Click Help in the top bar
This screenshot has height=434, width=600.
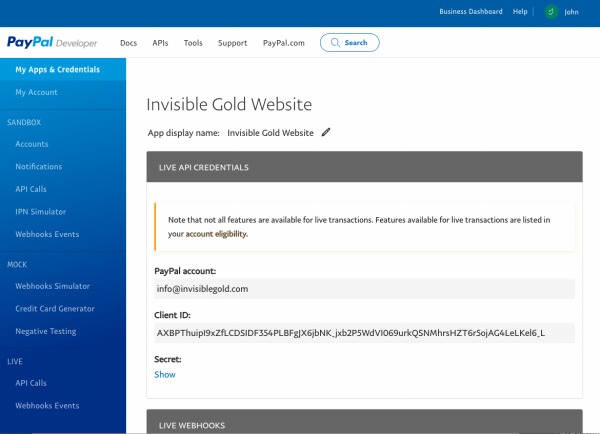tap(520, 11)
